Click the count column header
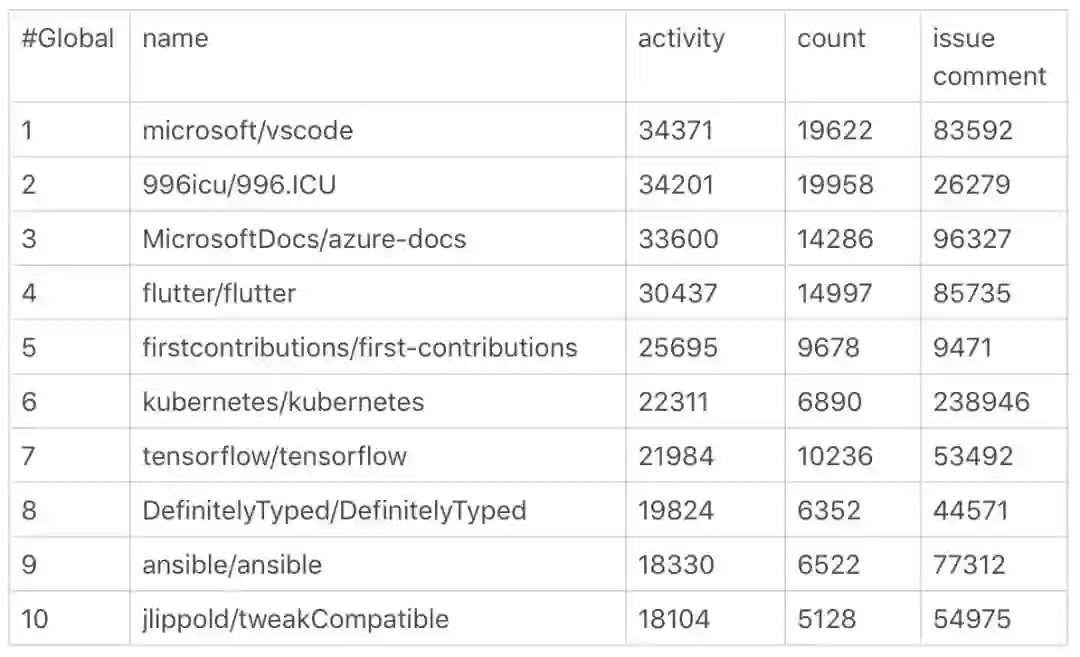The width and height of the screenshot is (1080, 657). click(x=831, y=39)
